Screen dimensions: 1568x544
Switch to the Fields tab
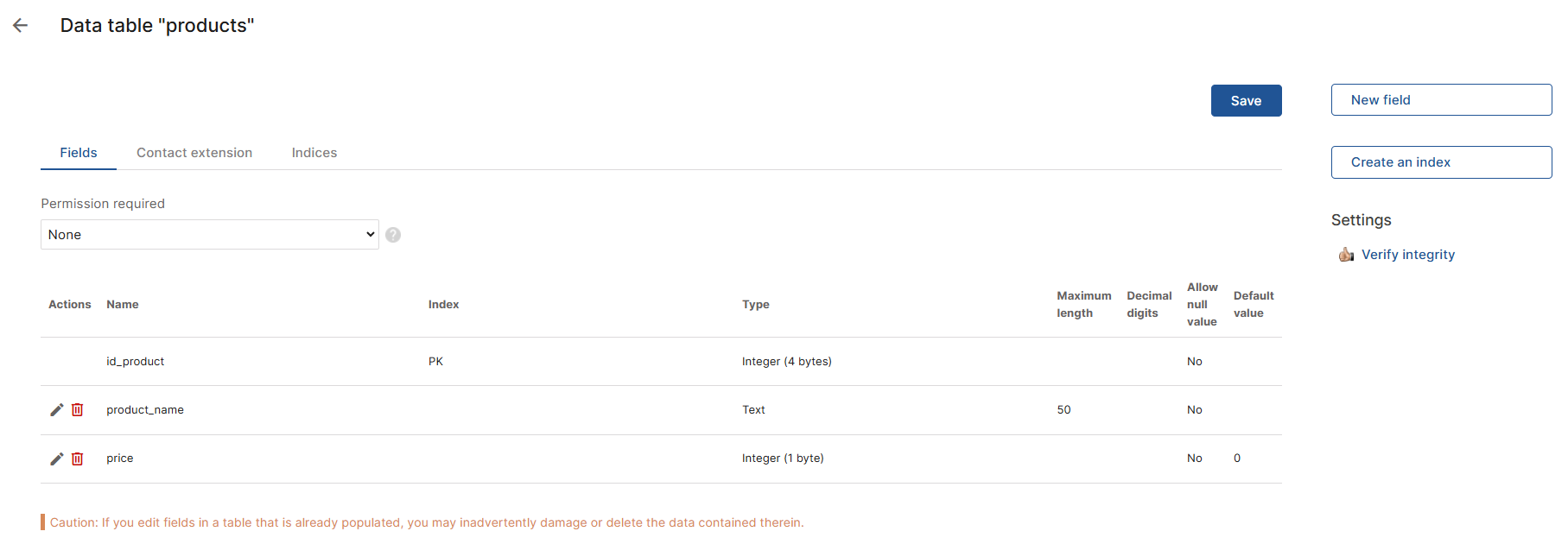click(x=79, y=153)
